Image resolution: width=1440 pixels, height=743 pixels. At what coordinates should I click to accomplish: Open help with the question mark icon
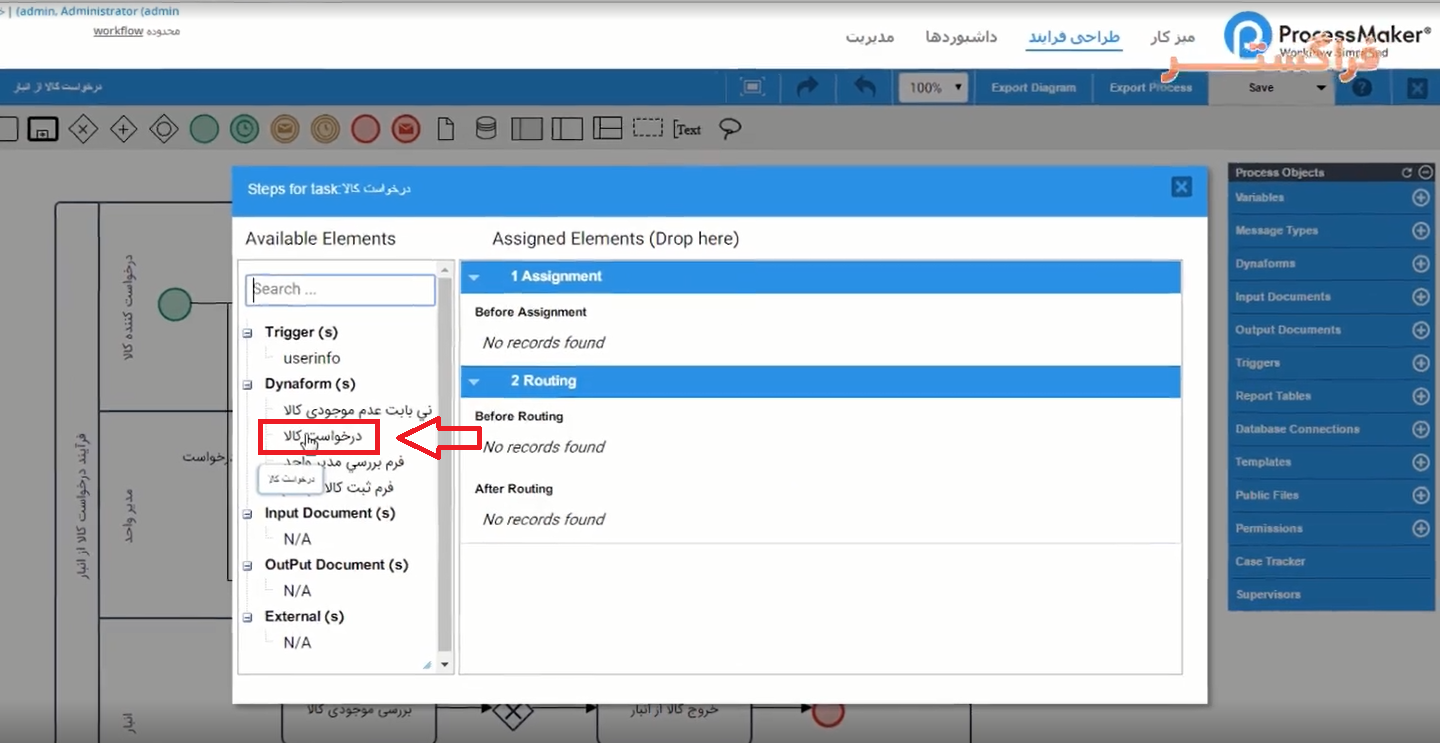[1362, 88]
